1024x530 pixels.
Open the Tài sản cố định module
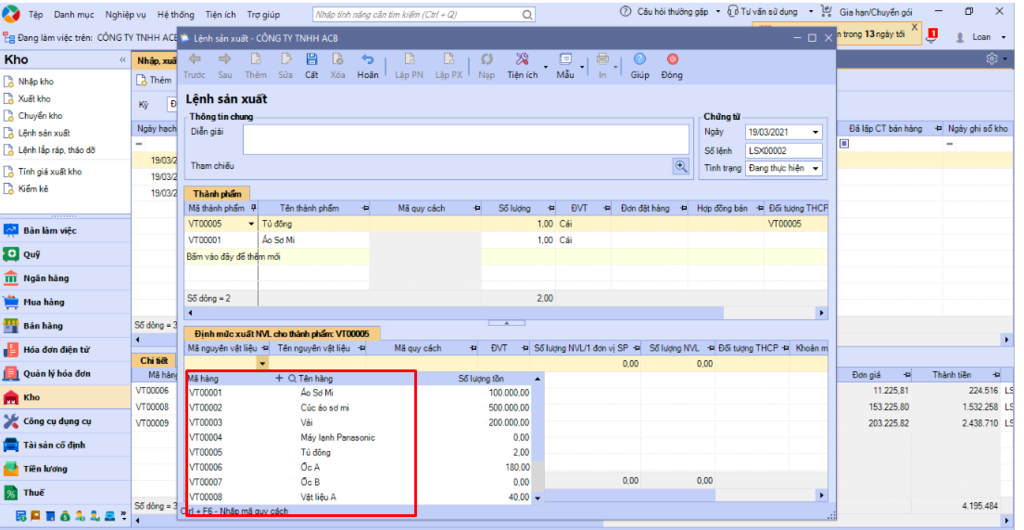65,445
